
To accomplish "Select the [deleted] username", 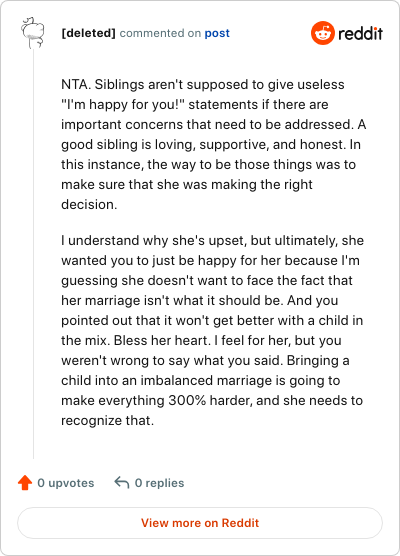I will pos(88,33).
